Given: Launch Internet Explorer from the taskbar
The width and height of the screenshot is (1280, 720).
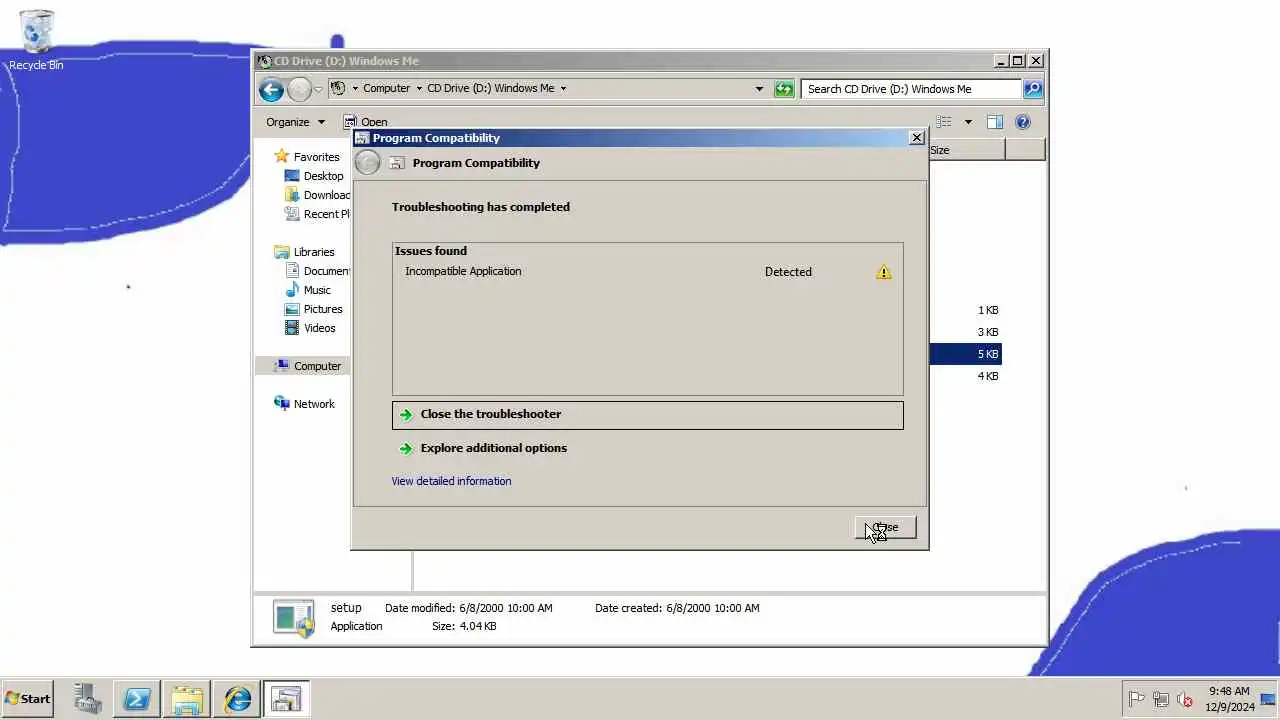Looking at the screenshot, I should pyautogui.click(x=237, y=699).
